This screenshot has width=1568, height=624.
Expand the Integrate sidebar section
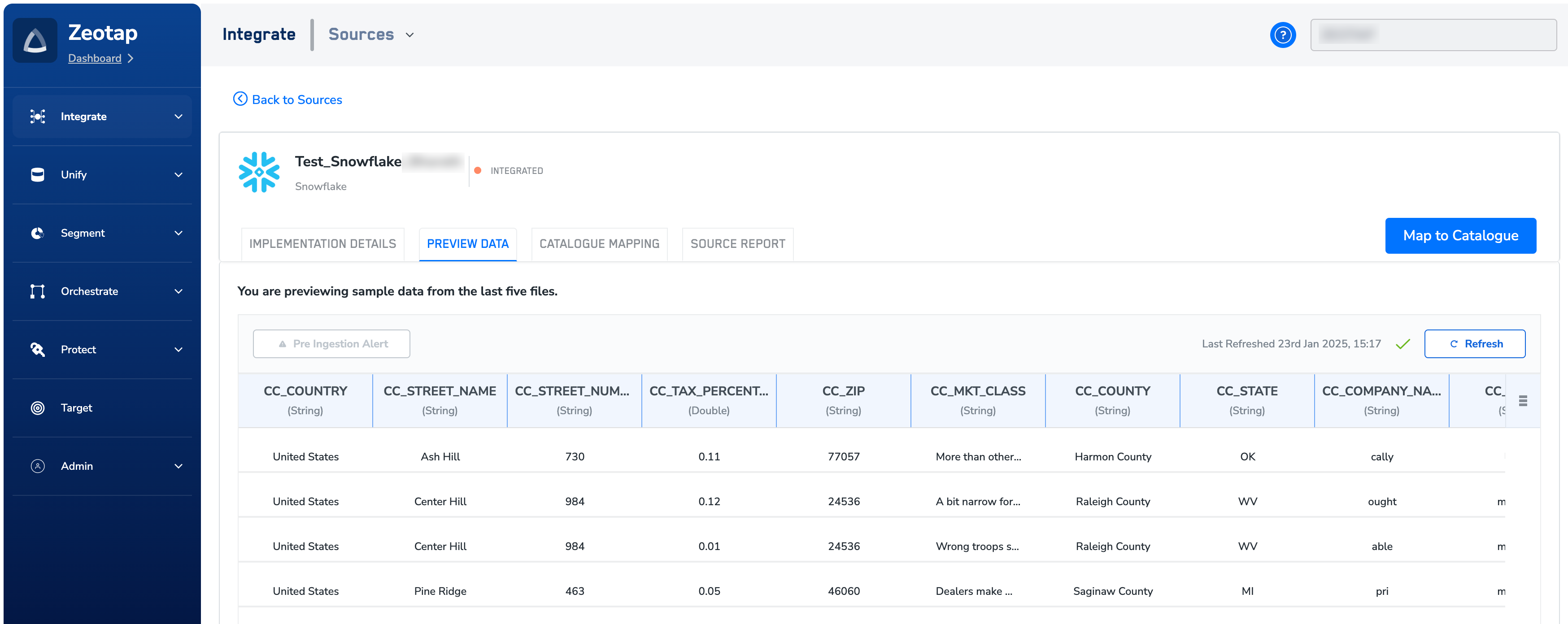click(178, 117)
